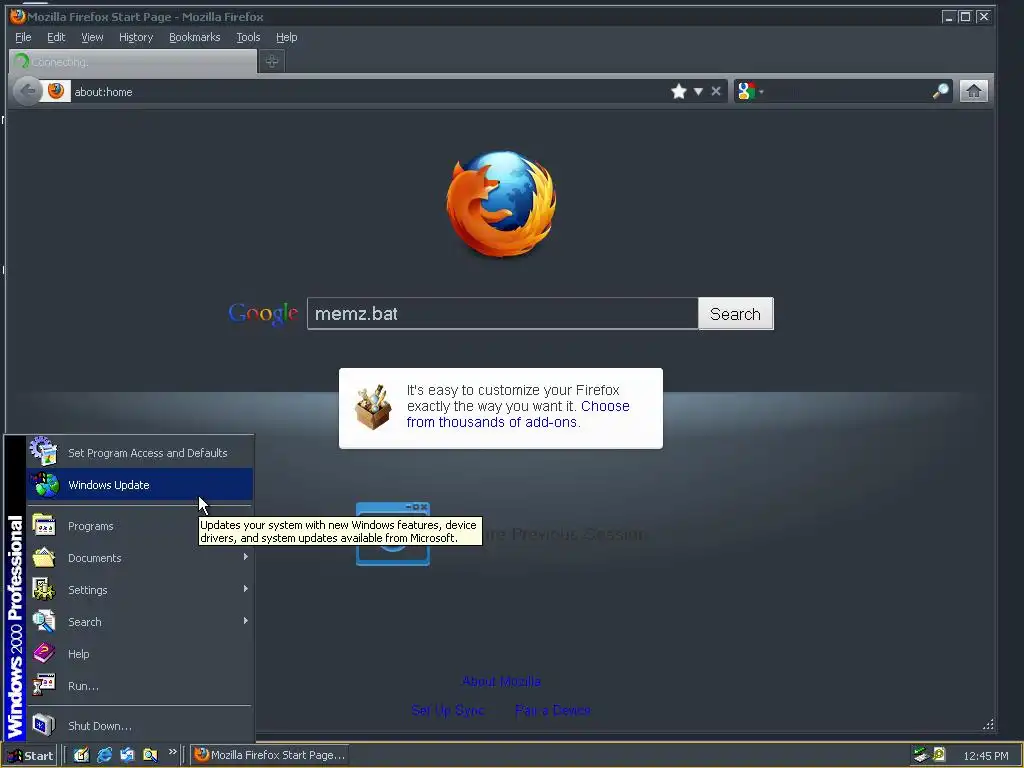
Task: Click the purple Help book icon
Action: coord(44,653)
